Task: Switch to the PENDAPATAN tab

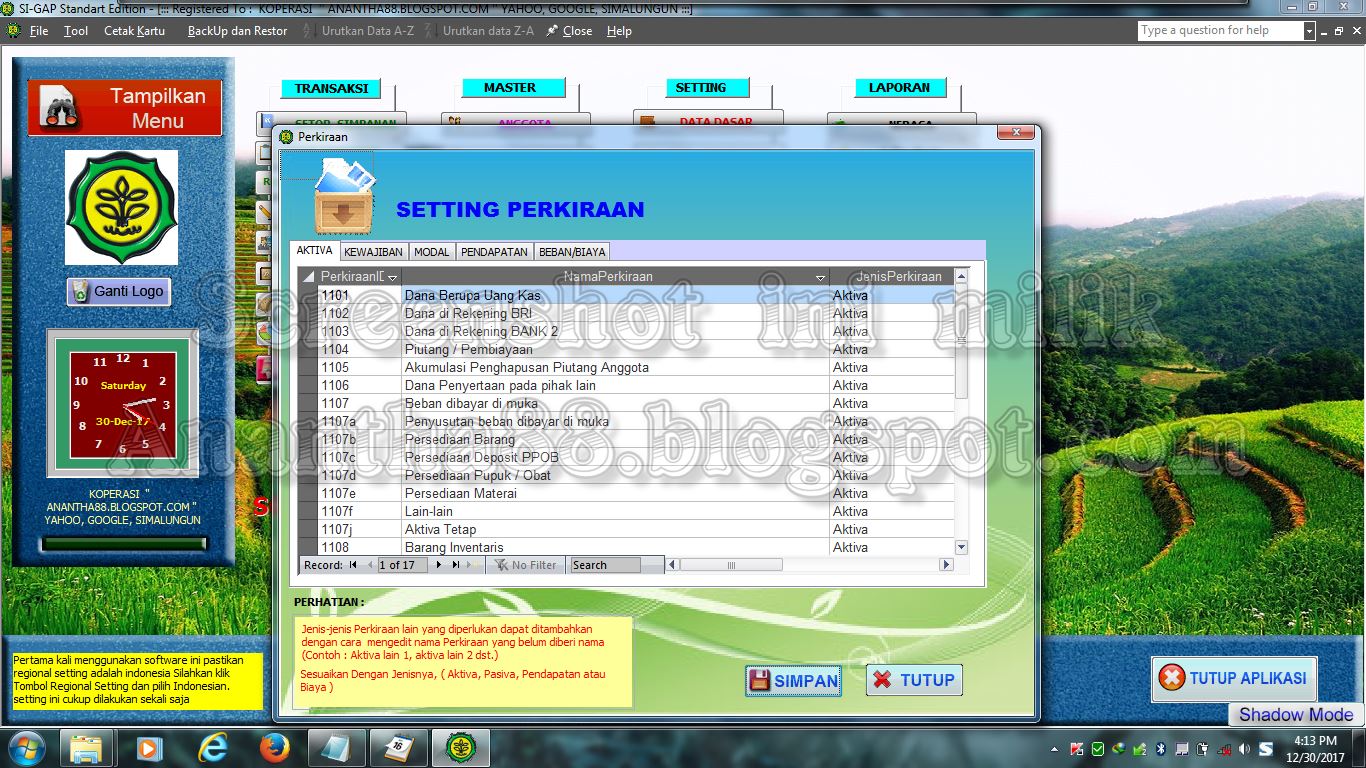Action: [494, 252]
